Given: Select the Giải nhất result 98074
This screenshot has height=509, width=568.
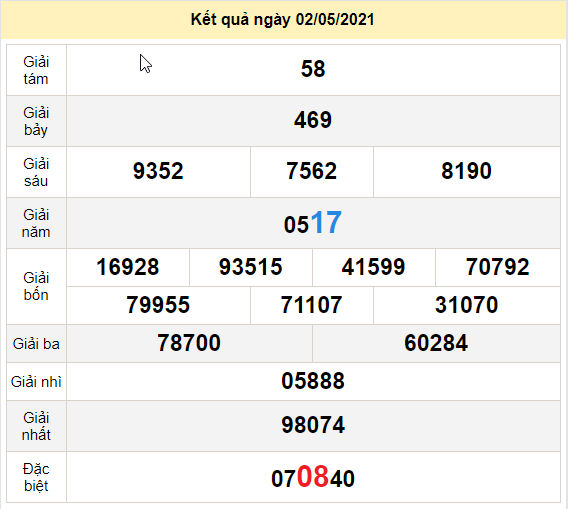Looking at the screenshot, I should click(x=313, y=425).
